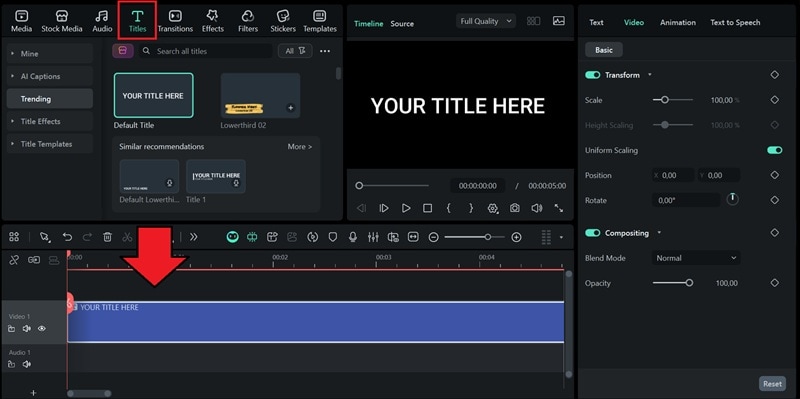Click the compare view layout icon

click(534, 21)
